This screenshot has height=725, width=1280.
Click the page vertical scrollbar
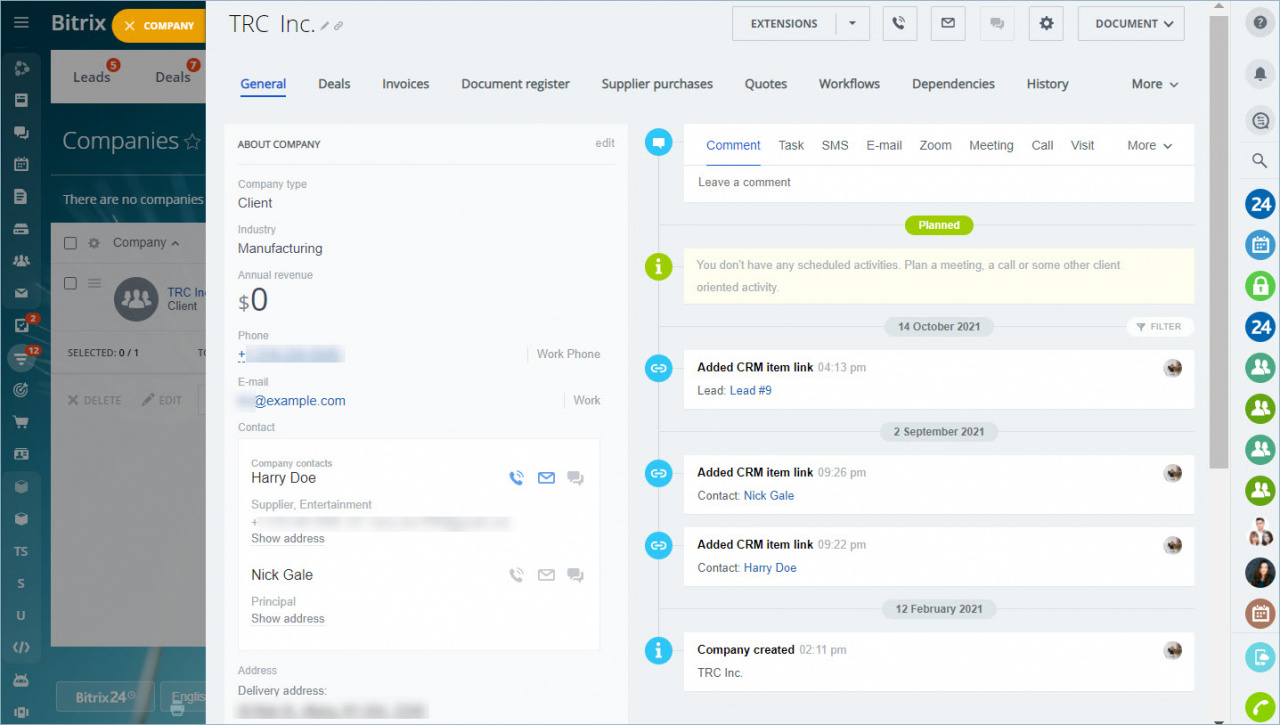(1217, 240)
